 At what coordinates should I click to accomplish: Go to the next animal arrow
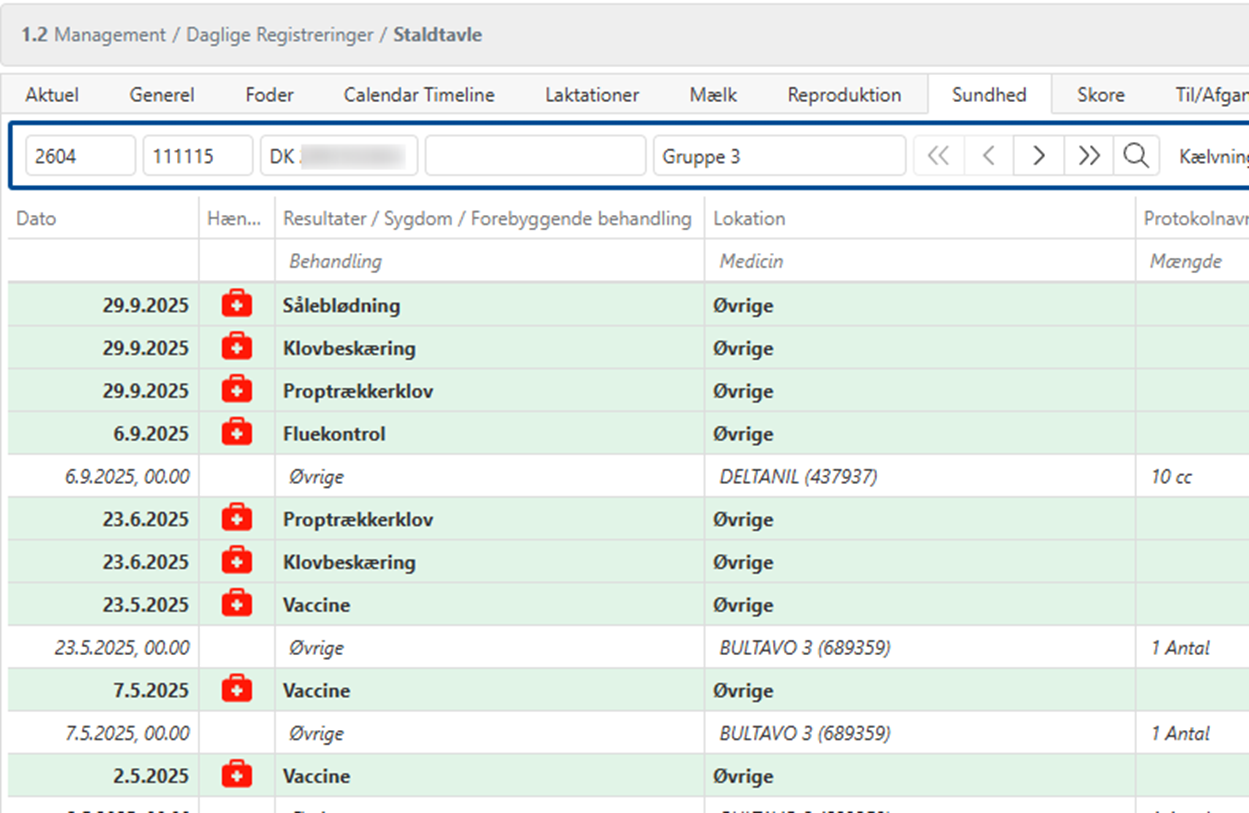[1039, 156]
